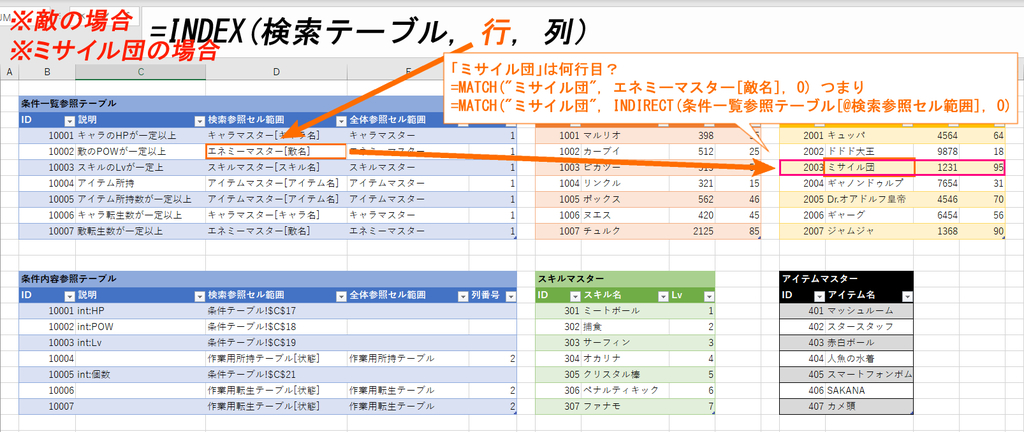Select cell スキルマスター[スキル名]

276,168
